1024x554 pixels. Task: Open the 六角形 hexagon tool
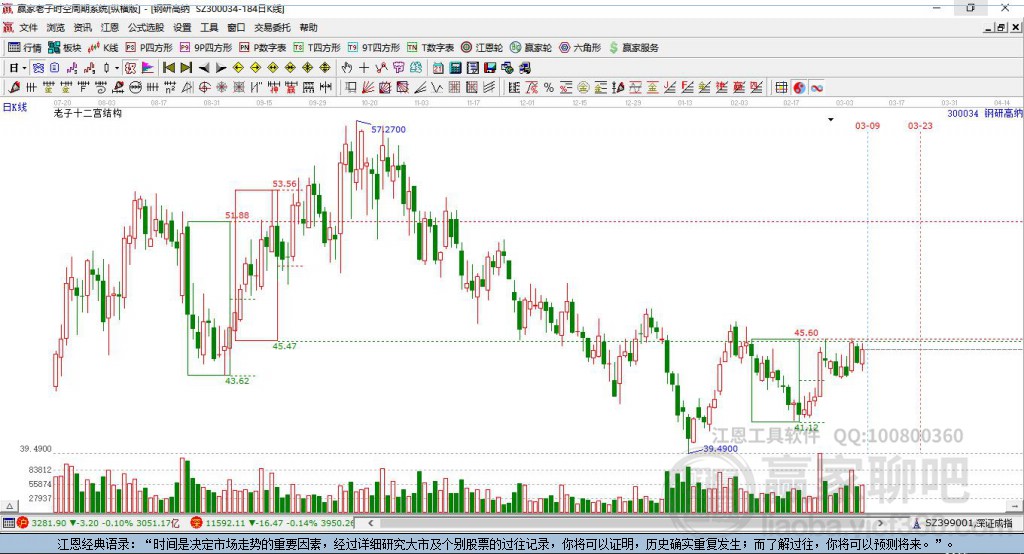click(x=580, y=48)
